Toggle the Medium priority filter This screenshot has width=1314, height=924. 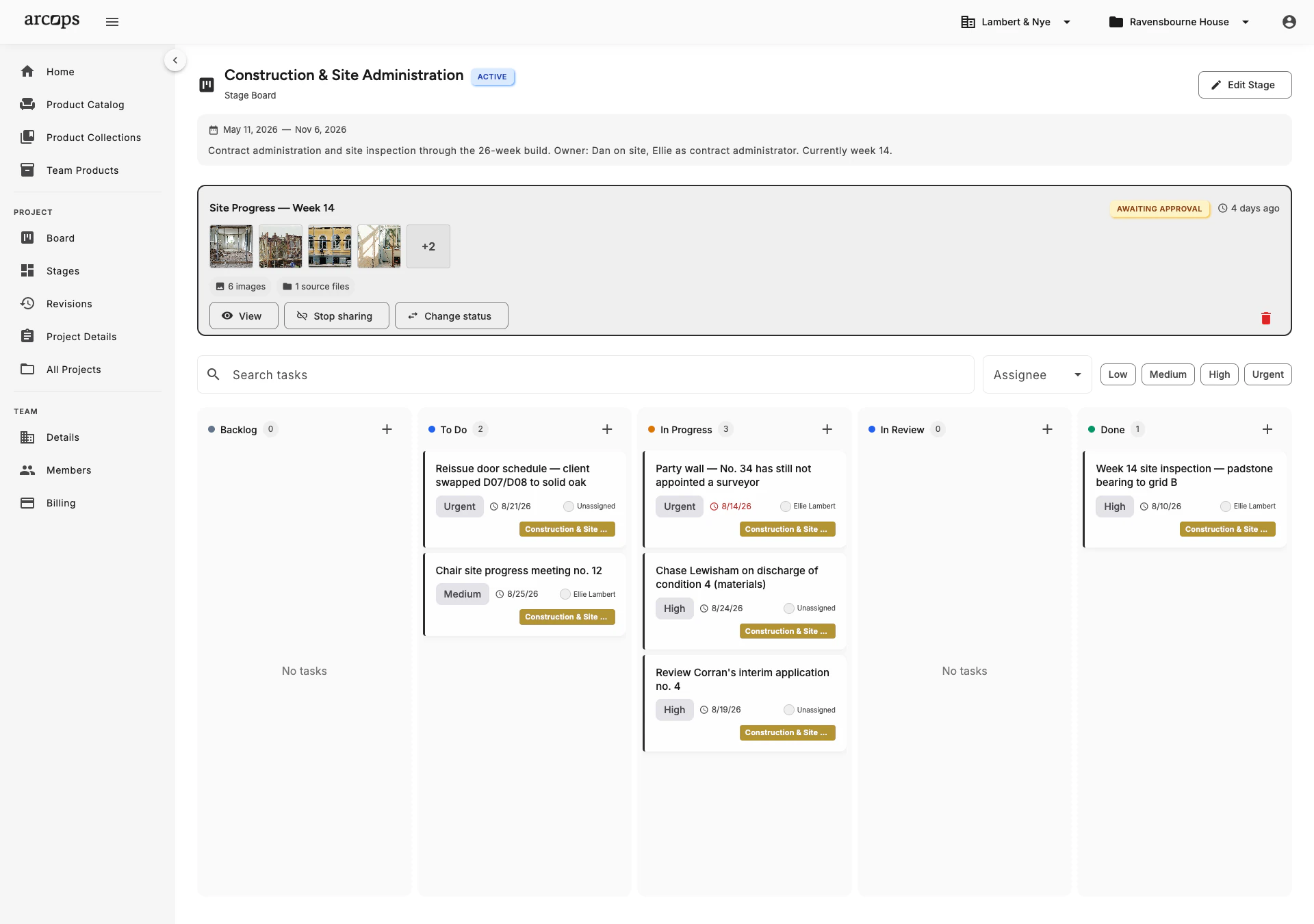click(x=1168, y=374)
